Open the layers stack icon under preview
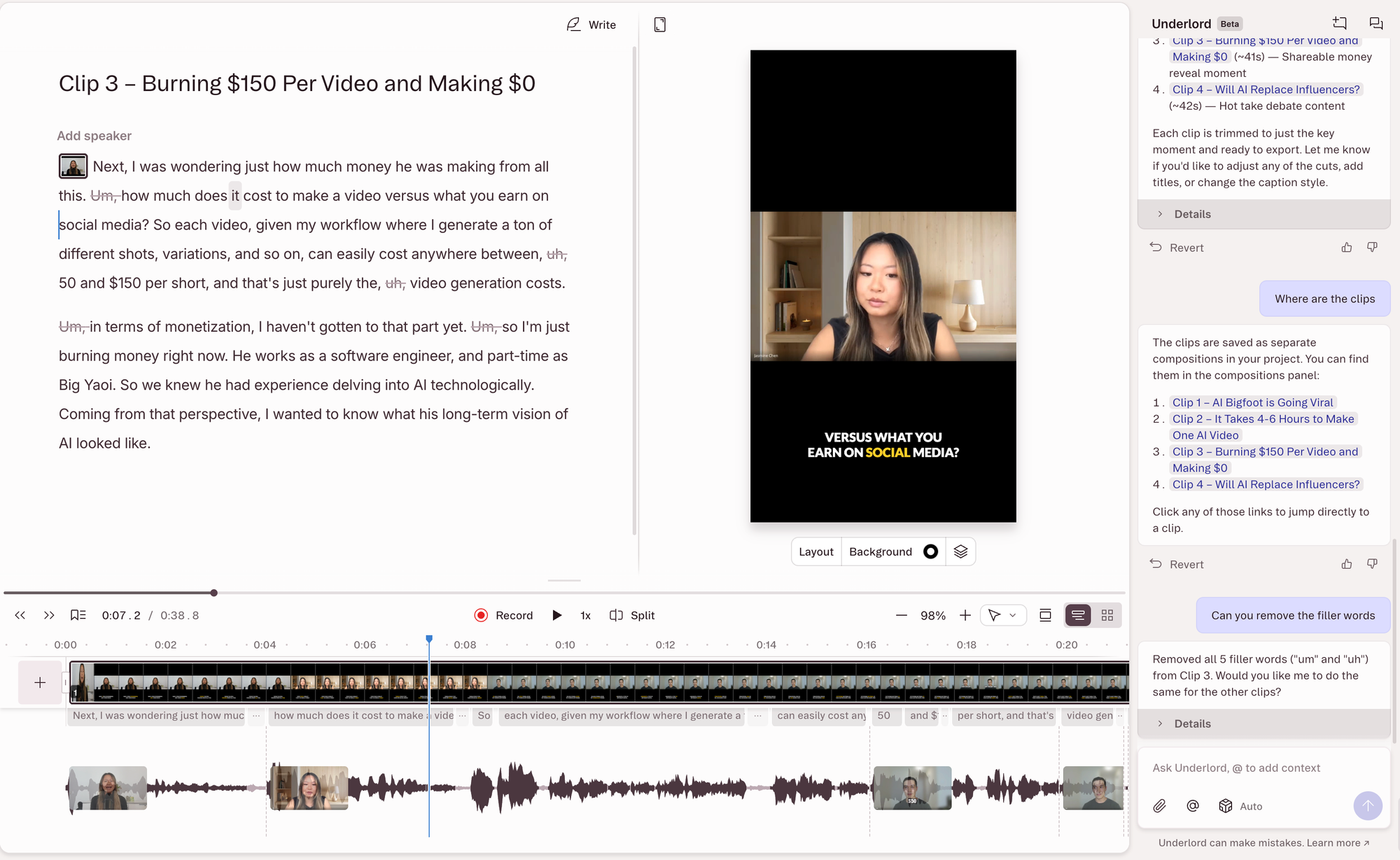 [960, 551]
